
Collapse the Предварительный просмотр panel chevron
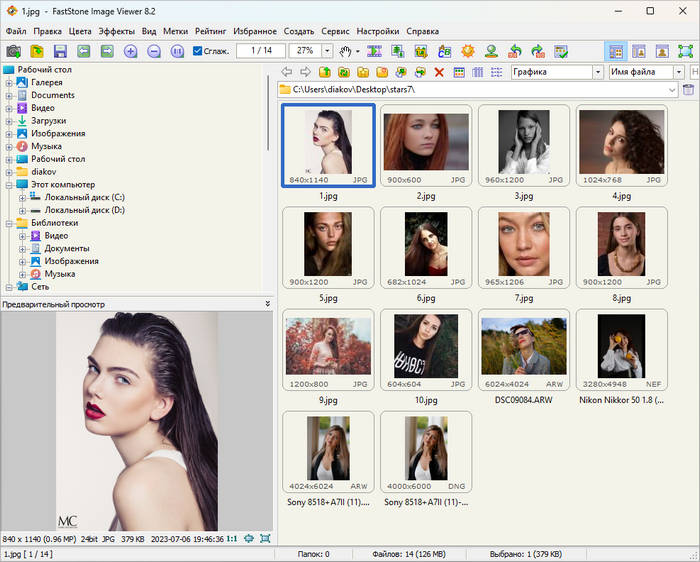(x=267, y=304)
